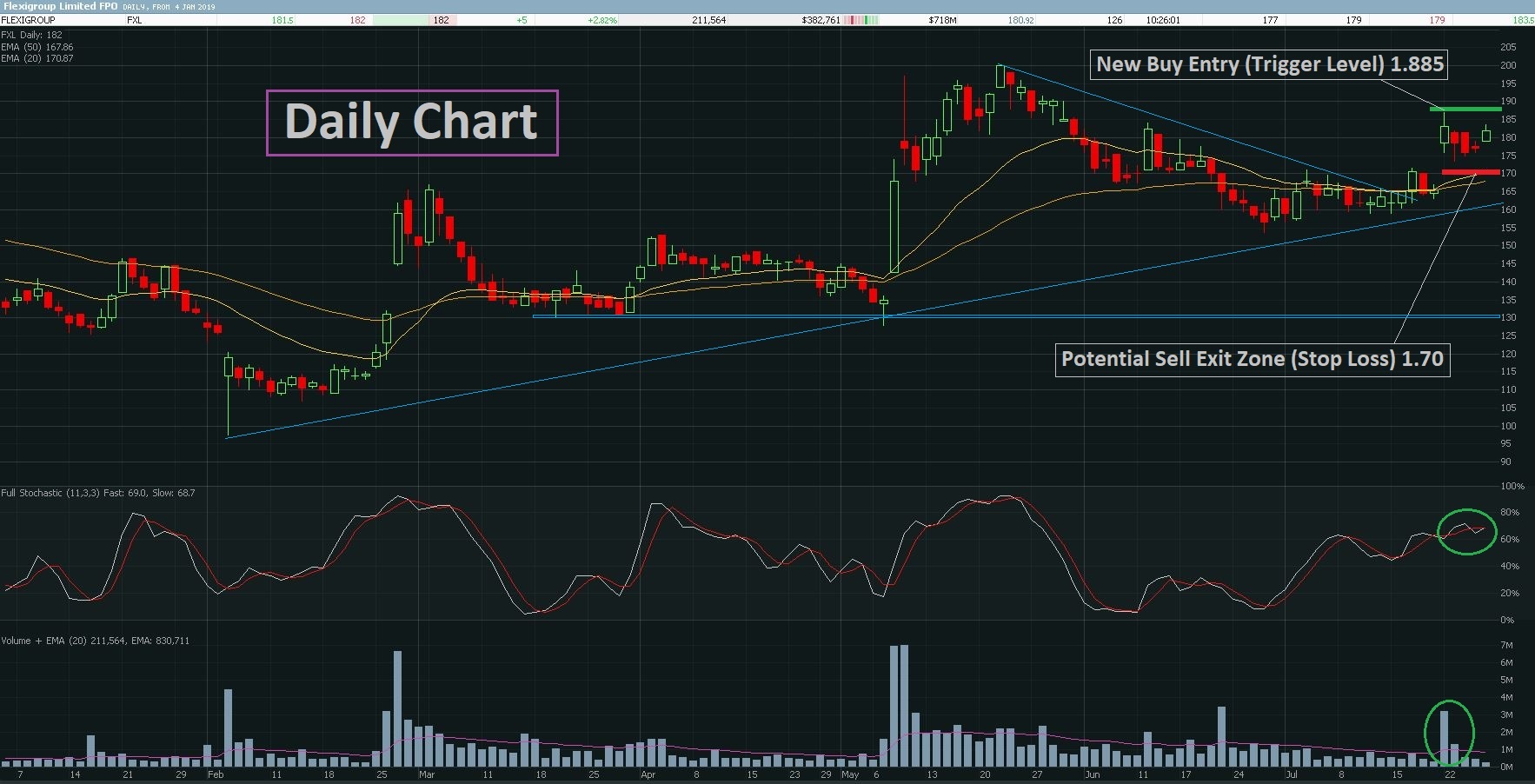Select the 0% stochastic axis label
1535x784 pixels.
pyautogui.click(x=1507, y=621)
